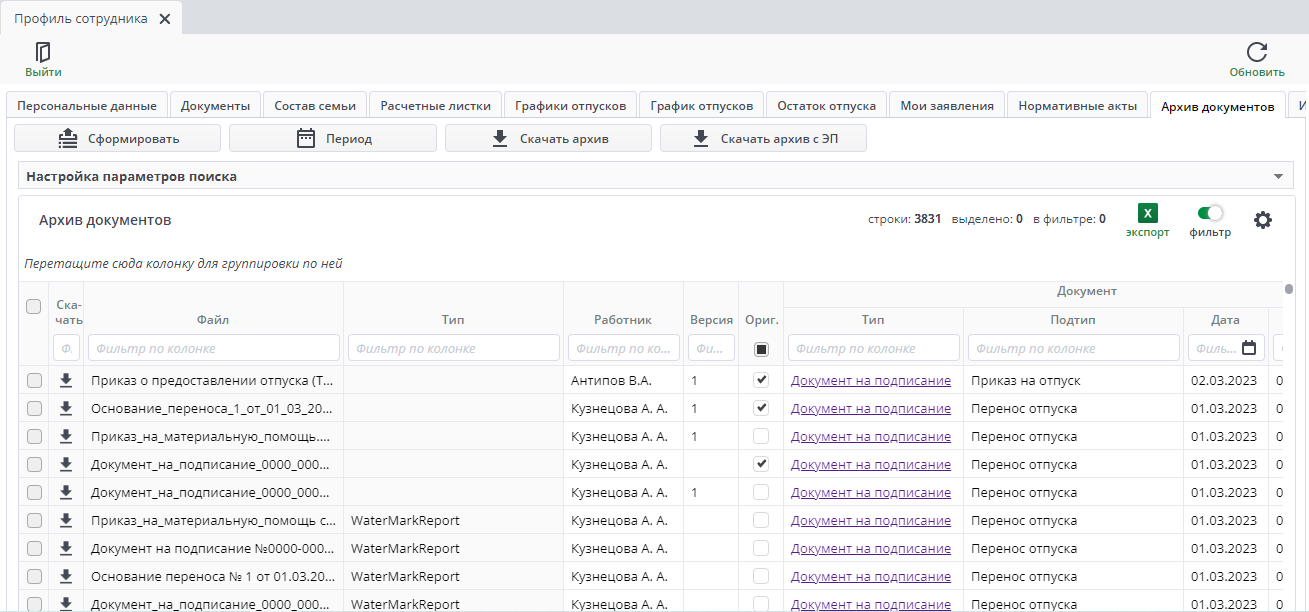This screenshot has height=612, width=1309.
Task: Click the table vertical scrollbar thumb
Action: click(x=1288, y=290)
